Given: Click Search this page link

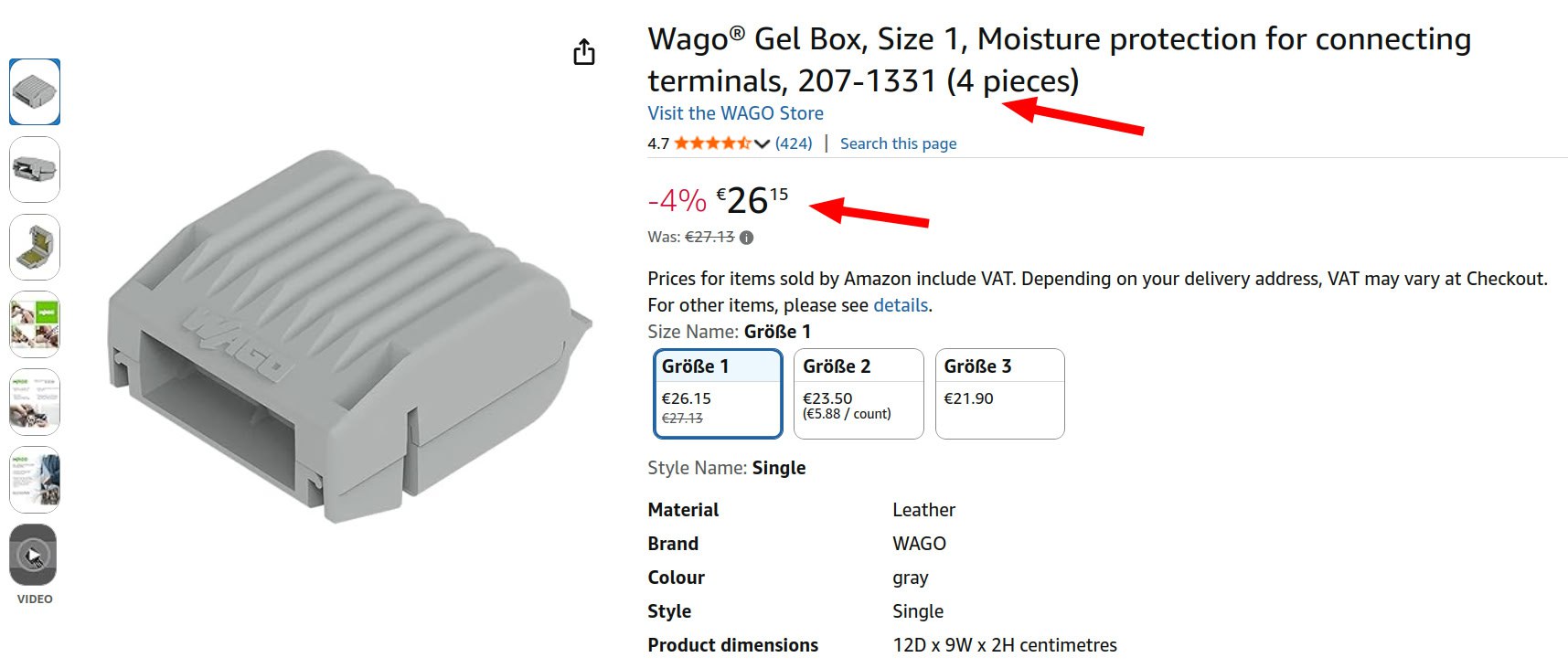Looking at the screenshot, I should tap(898, 143).
